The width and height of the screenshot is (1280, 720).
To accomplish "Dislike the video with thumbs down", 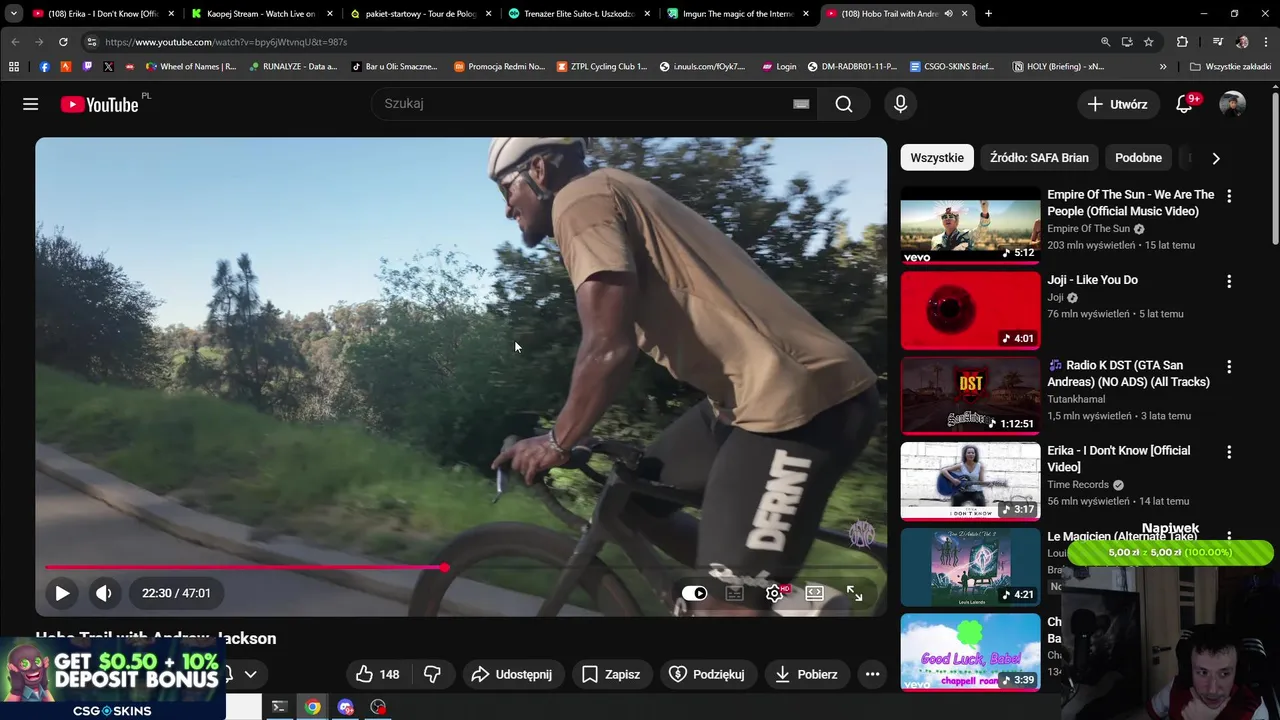I will pyautogui.click(x=432, y=674).
